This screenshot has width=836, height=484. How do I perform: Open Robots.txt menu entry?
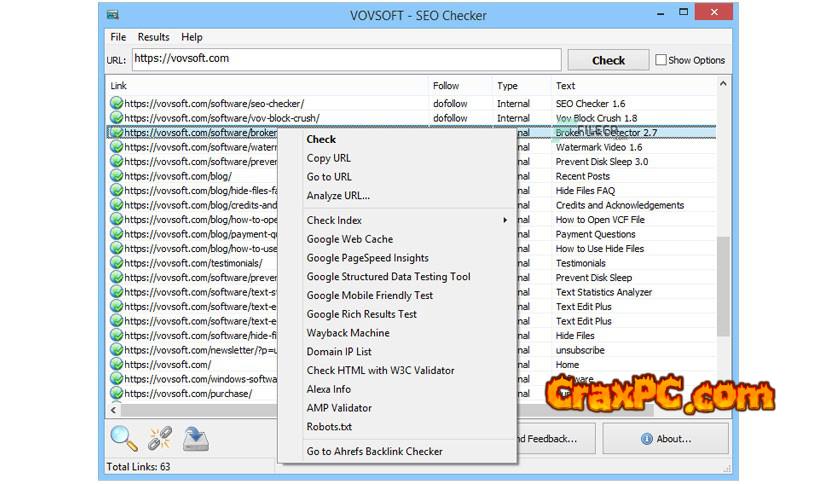tap(329, 426)
